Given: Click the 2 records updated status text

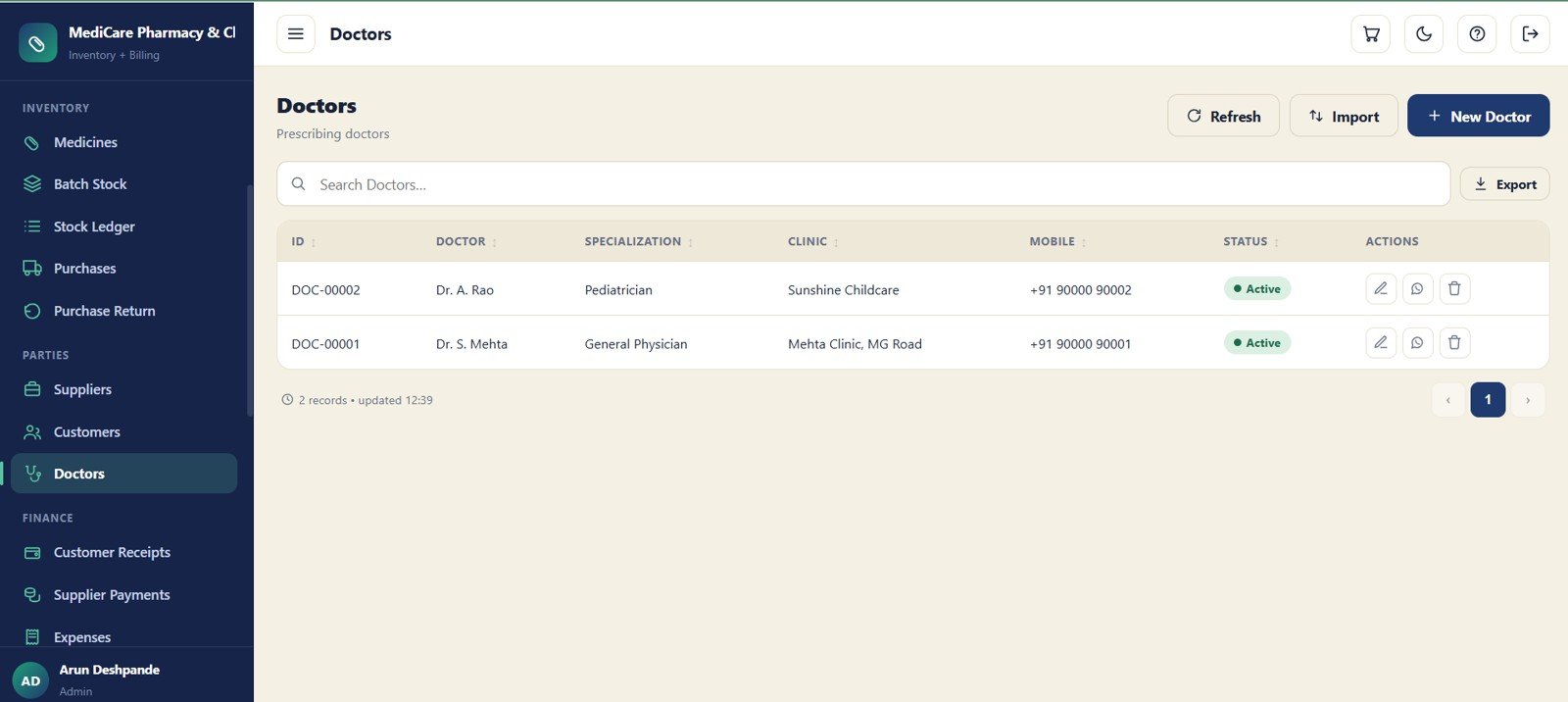Looking at the screenshot, I should pos(357,400).
